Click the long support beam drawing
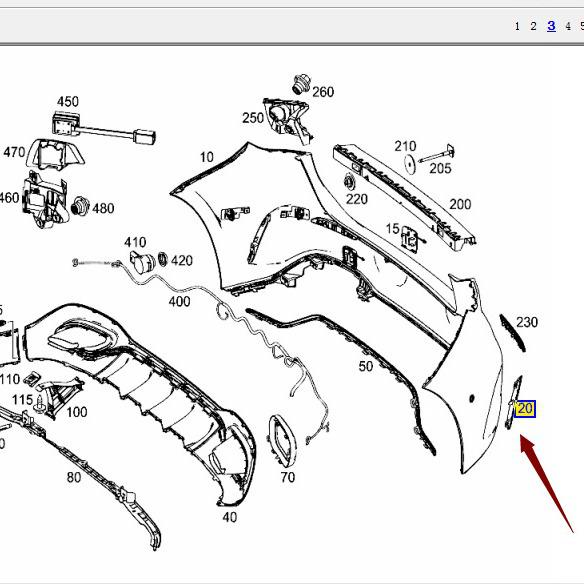Viewport: 584px width, 584px height. point(404,197)
